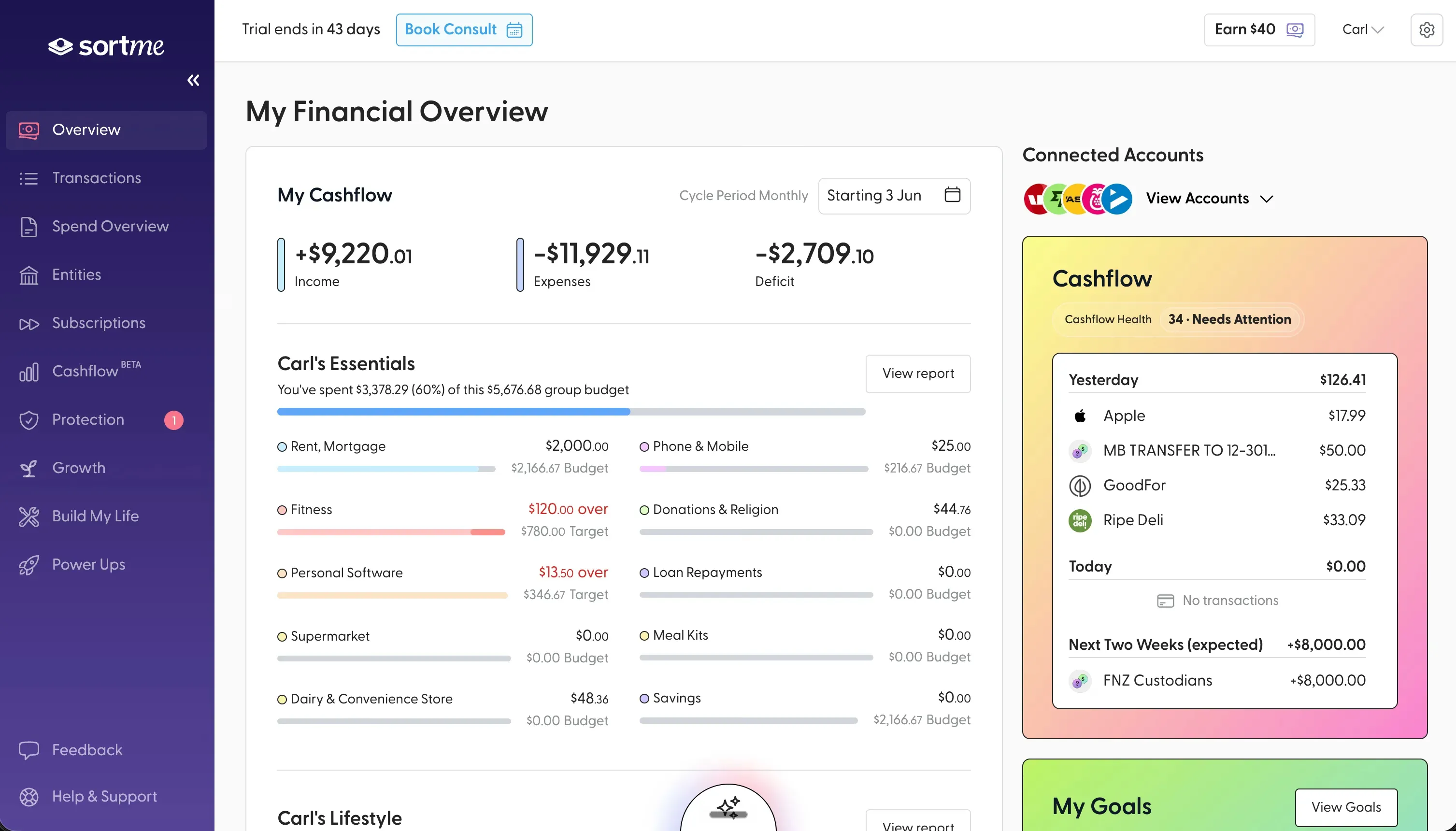Click the Ripe Deli merchant icon

pos(1080,520)
